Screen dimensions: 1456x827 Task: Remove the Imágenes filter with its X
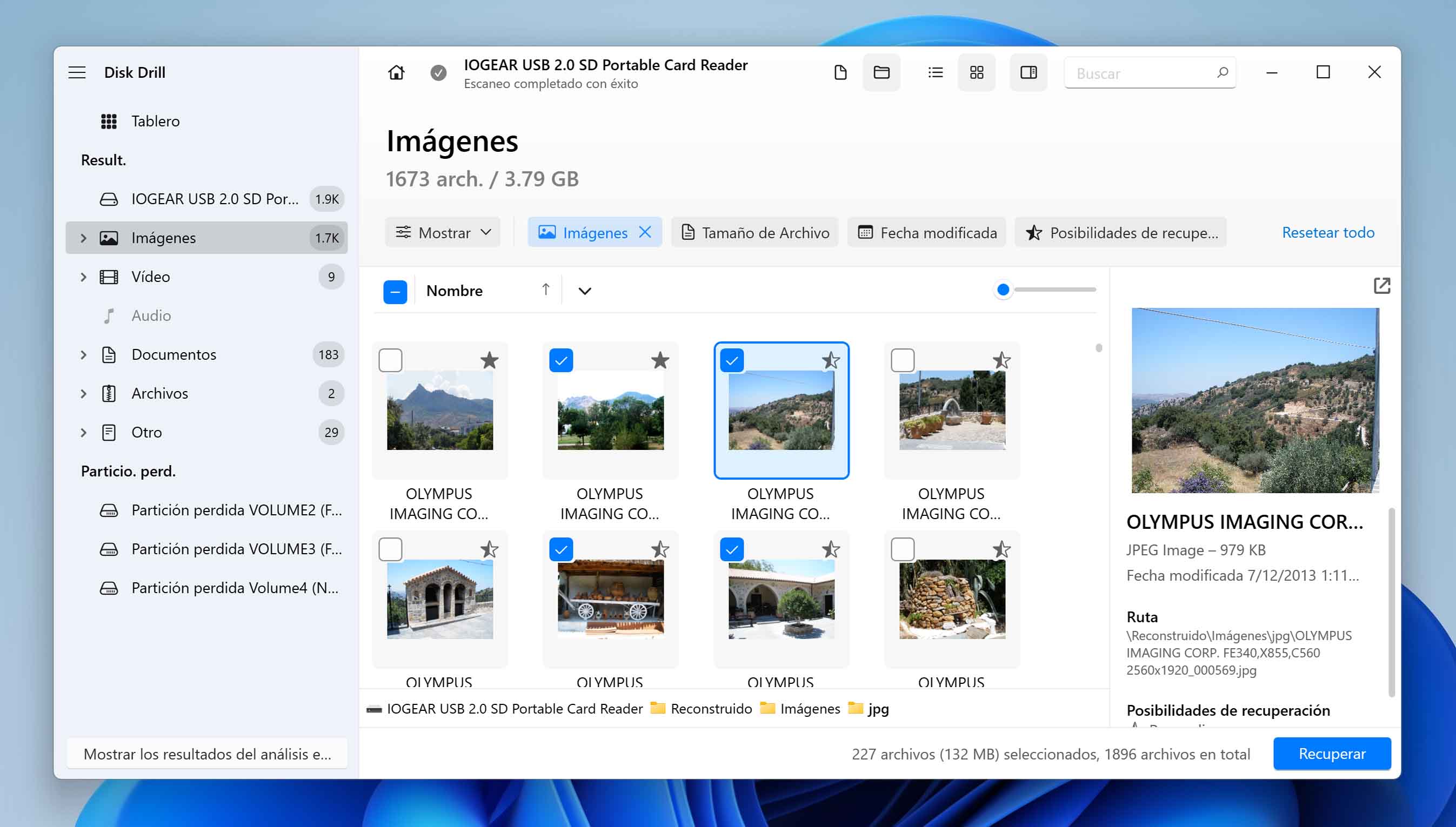click(x=645, y=232)
